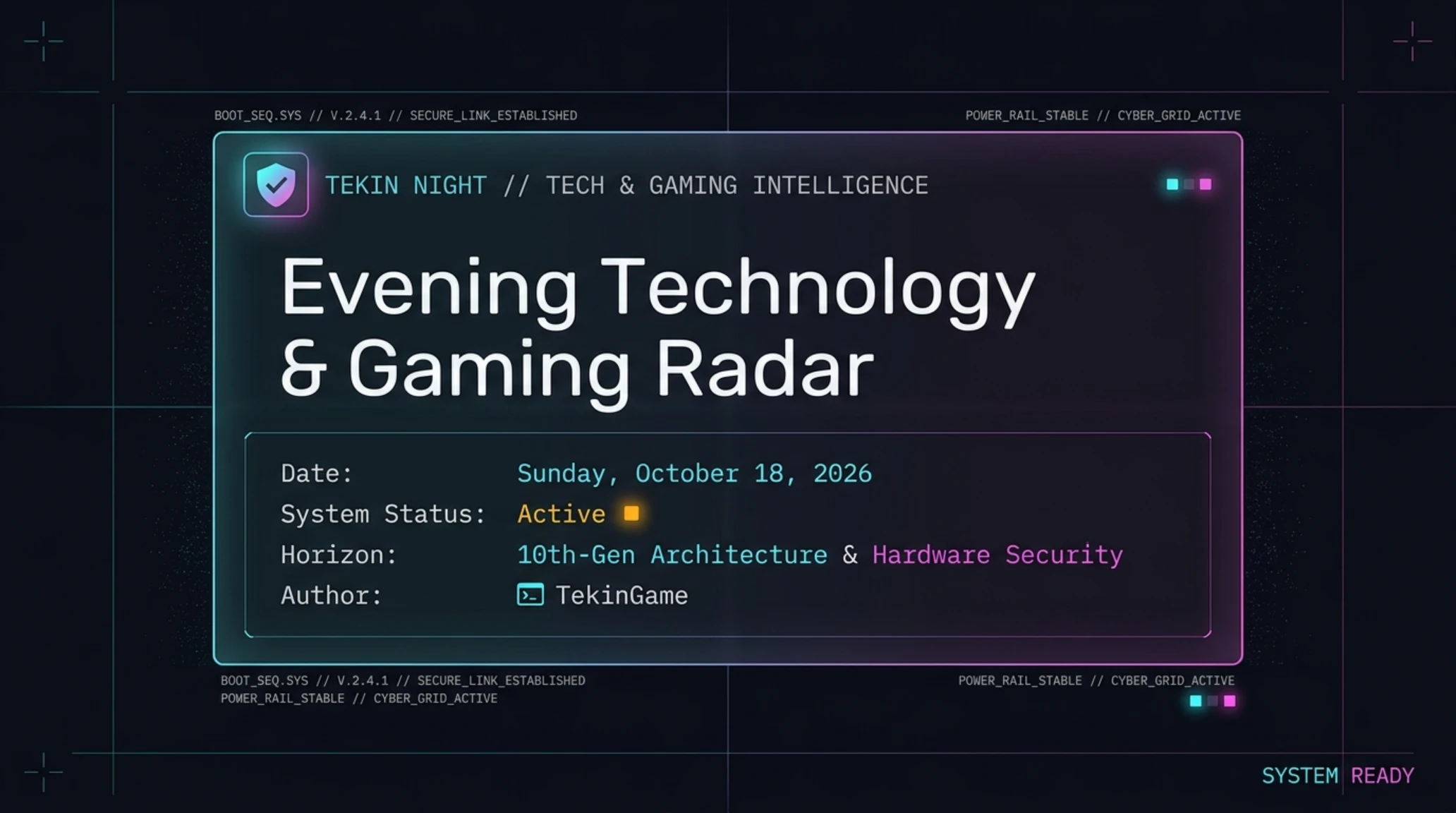Click the 'Horizon:' label
Screen dimensions: 1456x813
(339, 555)
